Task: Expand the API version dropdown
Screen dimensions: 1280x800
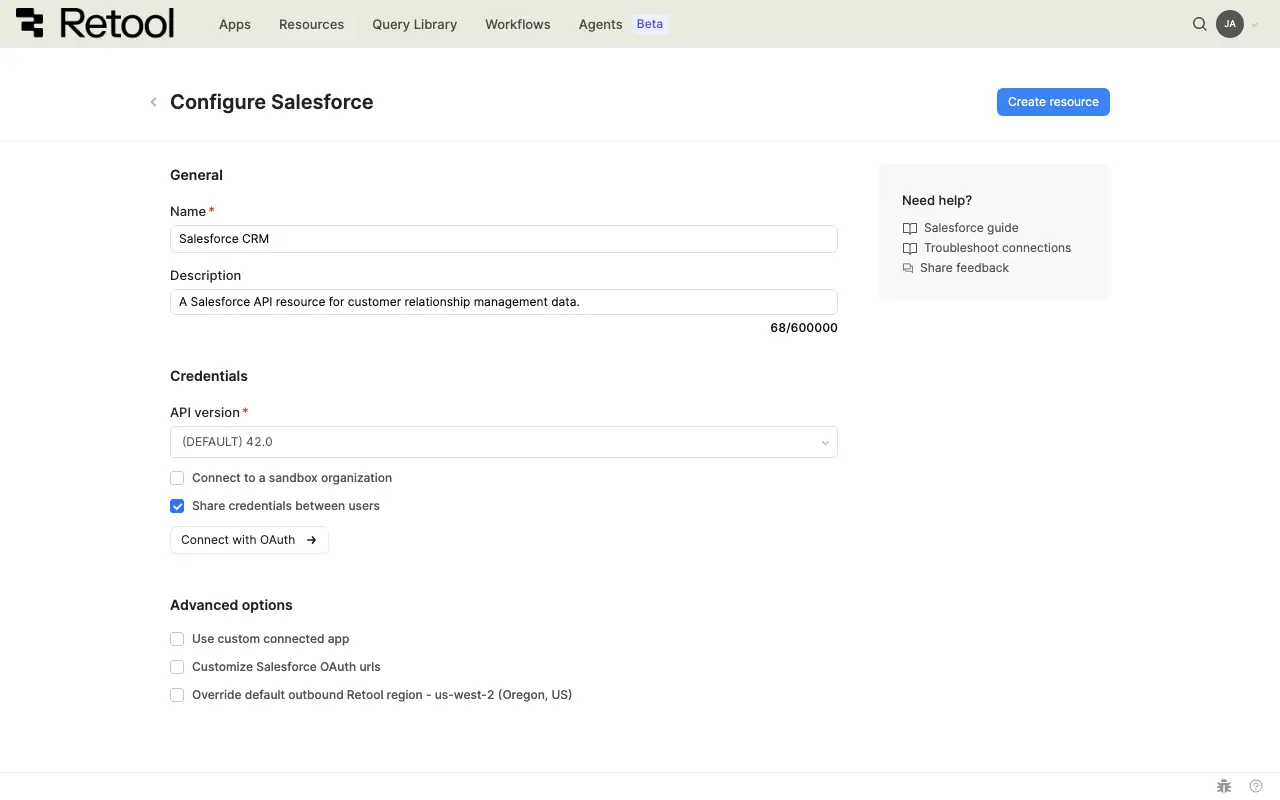Action: tap(503, 442)
